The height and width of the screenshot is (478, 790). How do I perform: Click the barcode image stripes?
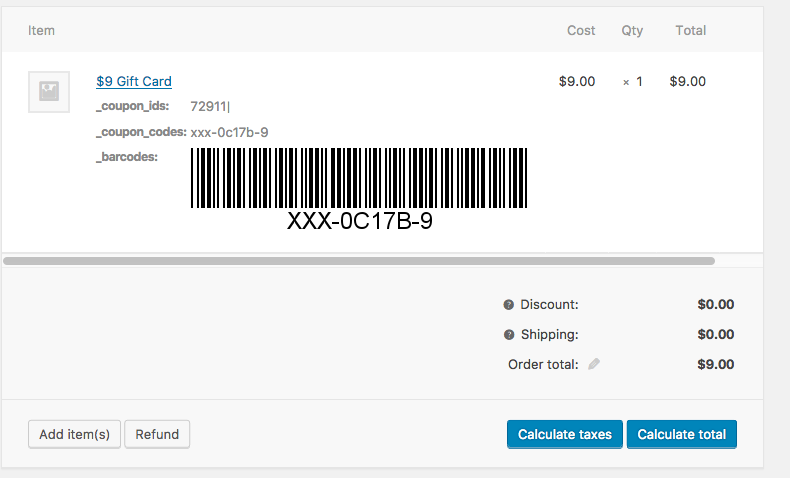[359, 179]
